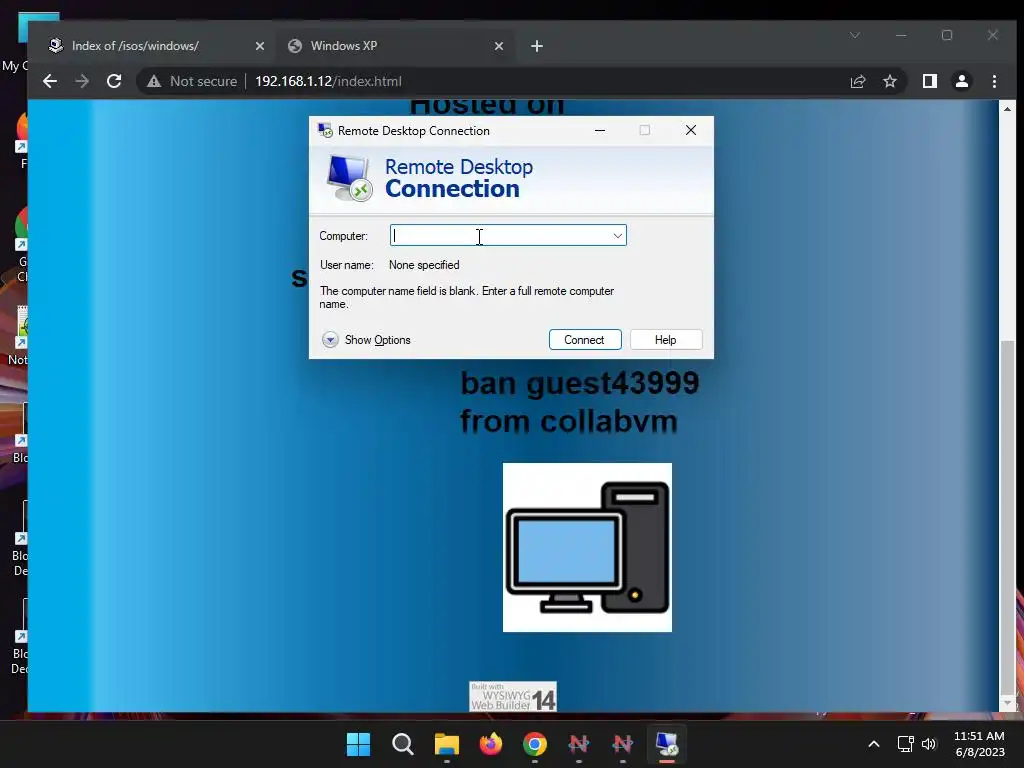The width and height of the screenshot is (1024, 768).
Task: Open the volume control in tray
Action: click(x=929, y=744)
